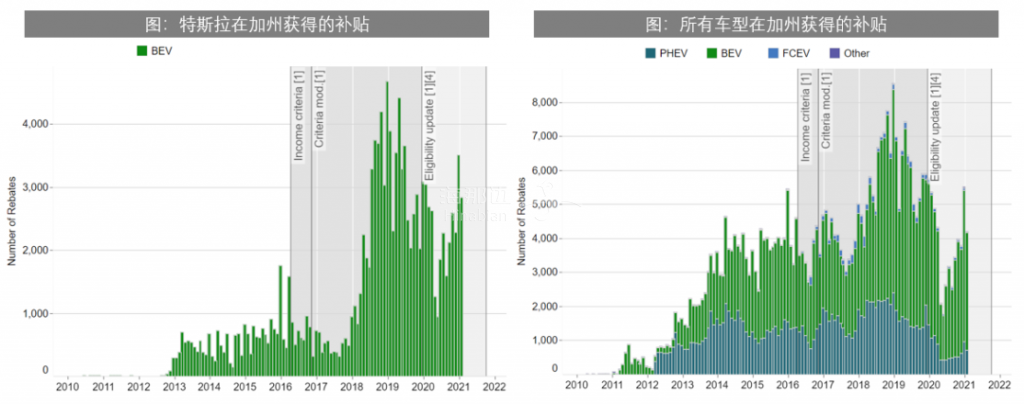Click the 2015 x-axis label in all-models chart
This screenshot has height=404, width=1024.
[752, 387]
